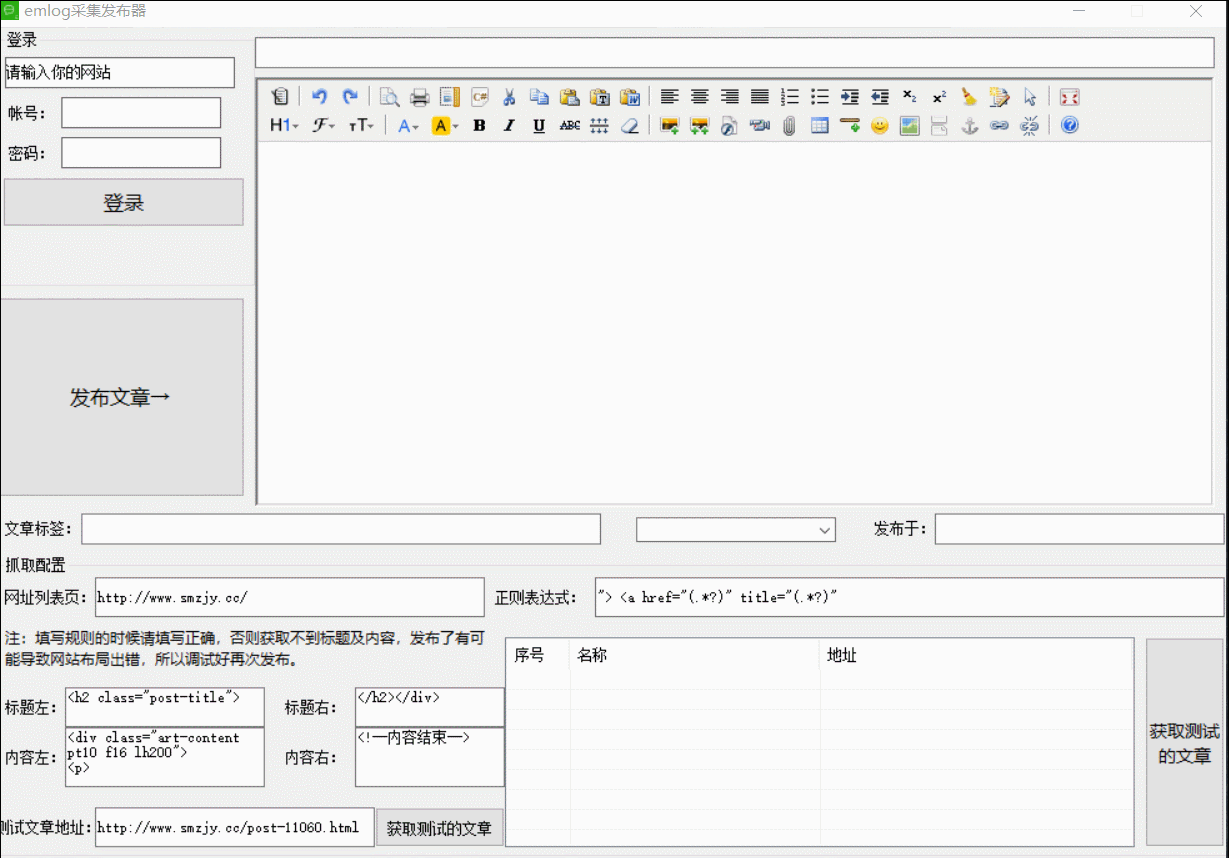Increase indent

[850, 97]
